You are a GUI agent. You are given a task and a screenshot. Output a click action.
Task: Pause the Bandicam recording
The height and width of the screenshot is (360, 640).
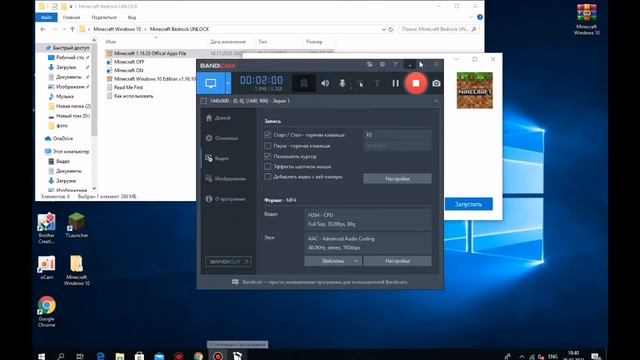coord(395,83)
